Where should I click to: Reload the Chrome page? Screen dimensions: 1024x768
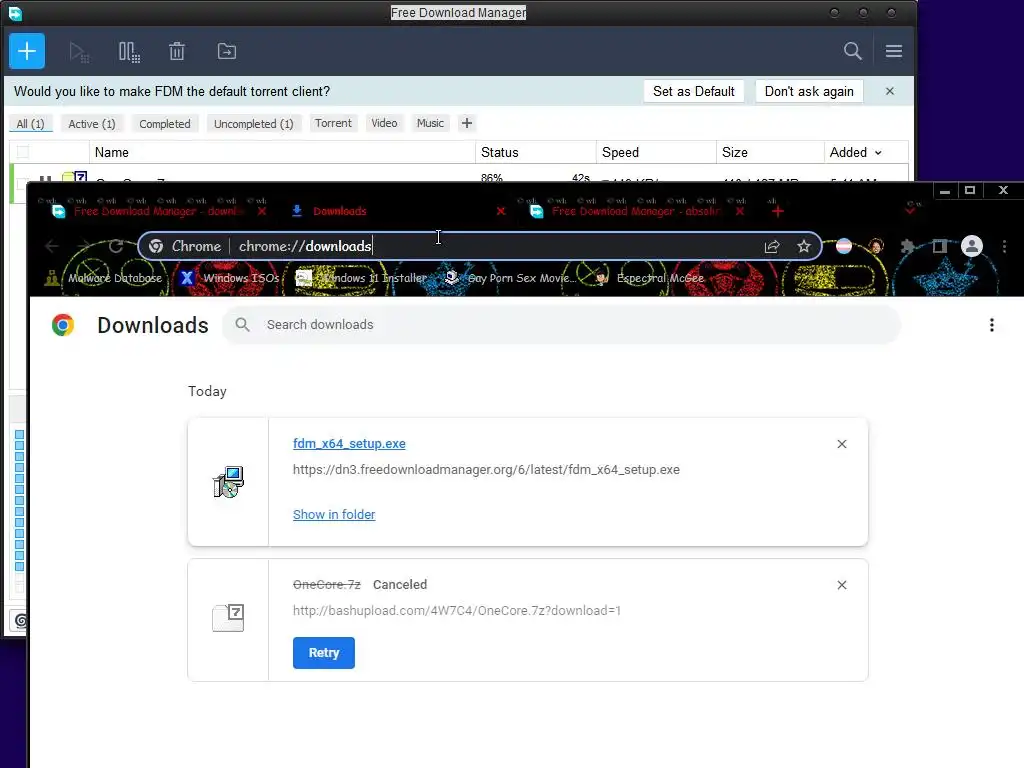pos(116,246)
